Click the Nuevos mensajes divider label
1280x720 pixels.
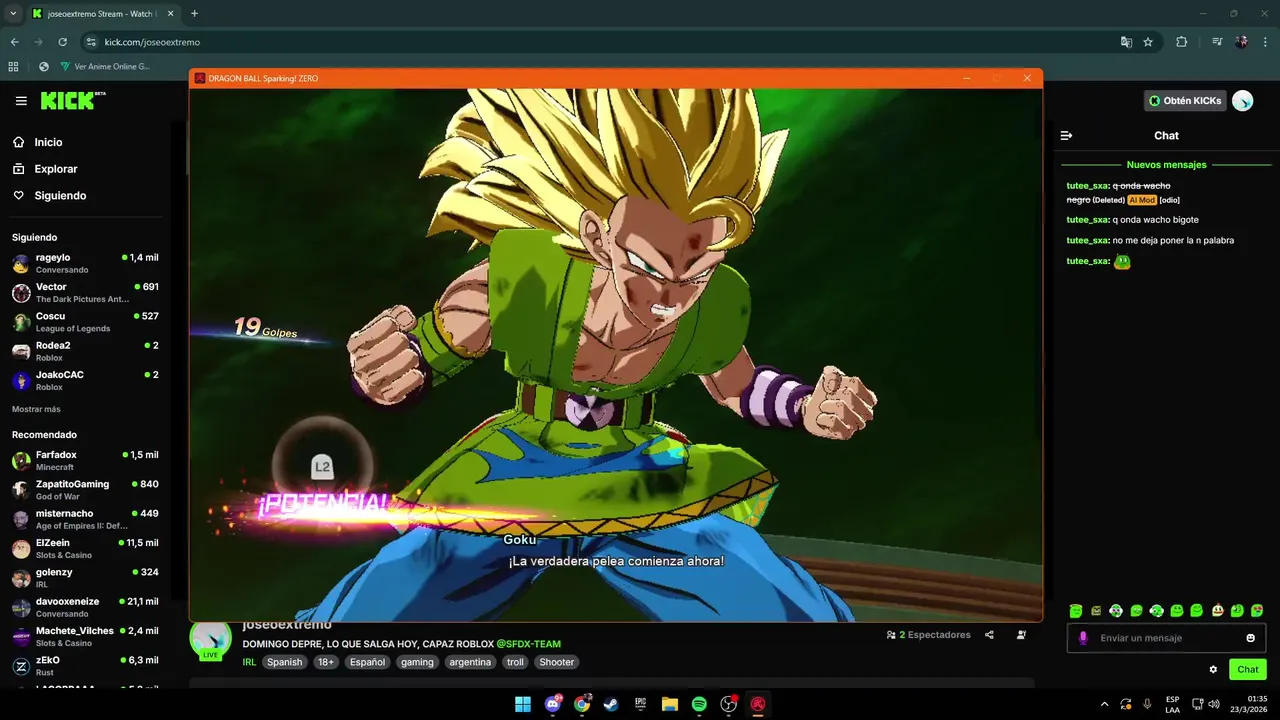pos(1166,164)
